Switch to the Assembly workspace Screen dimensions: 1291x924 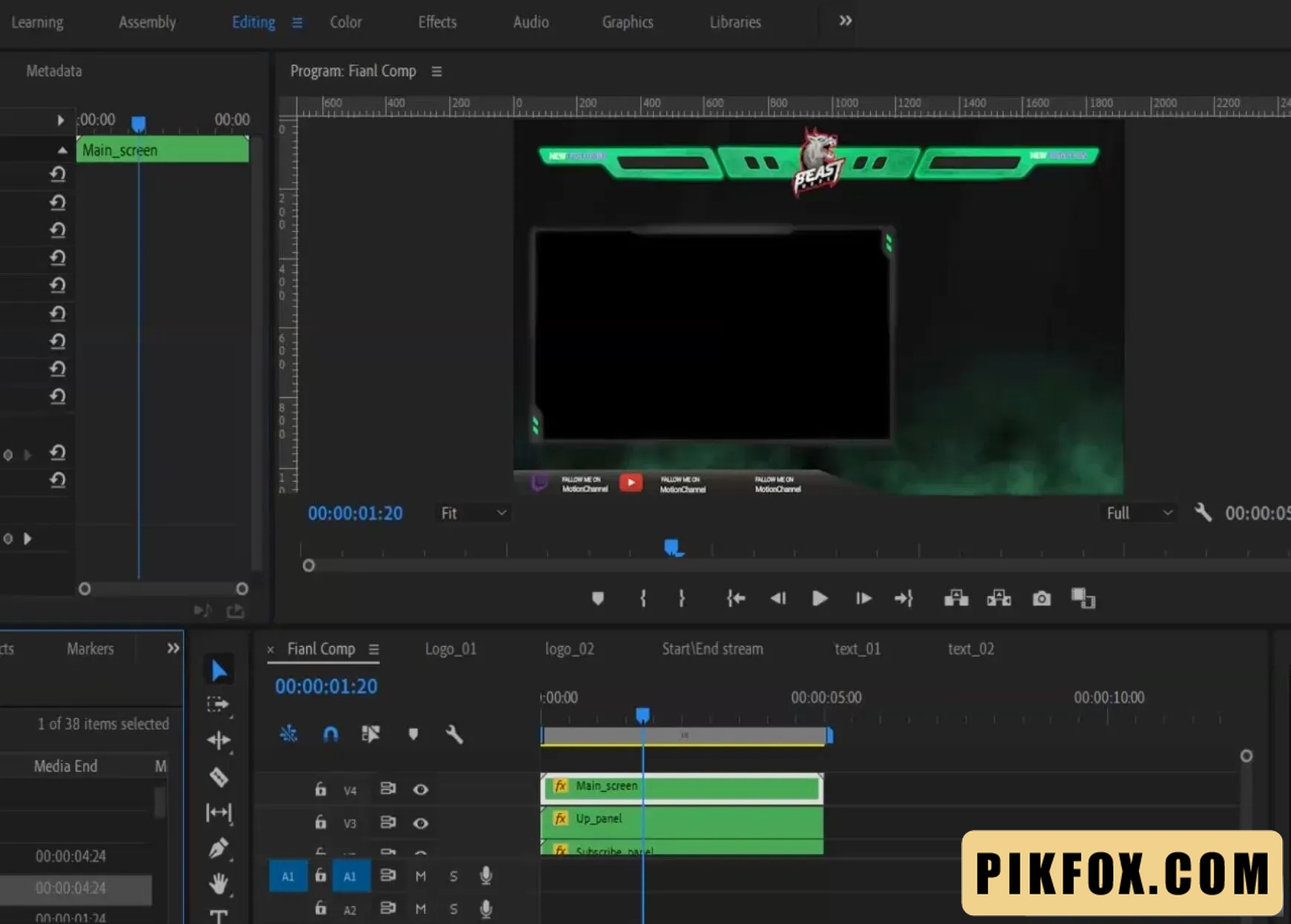[x=147, y=22]
